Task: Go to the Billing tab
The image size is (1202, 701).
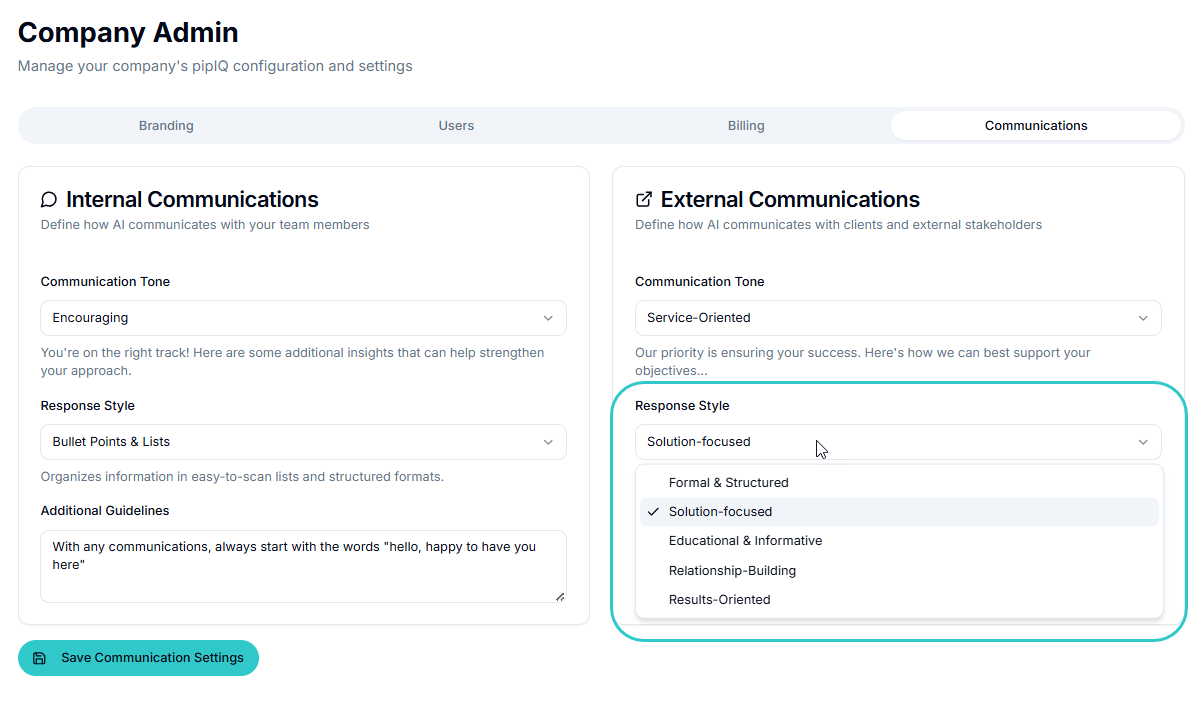Action: [746, 126]
